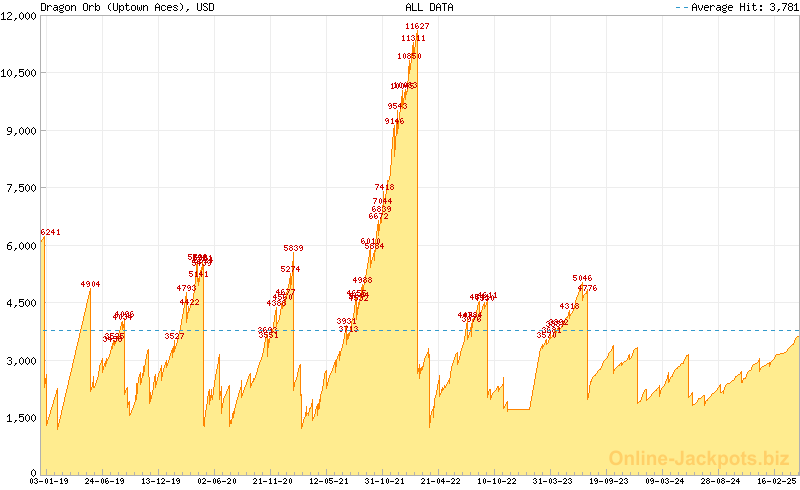Click the 11627 peak value label

click(418, 26)
